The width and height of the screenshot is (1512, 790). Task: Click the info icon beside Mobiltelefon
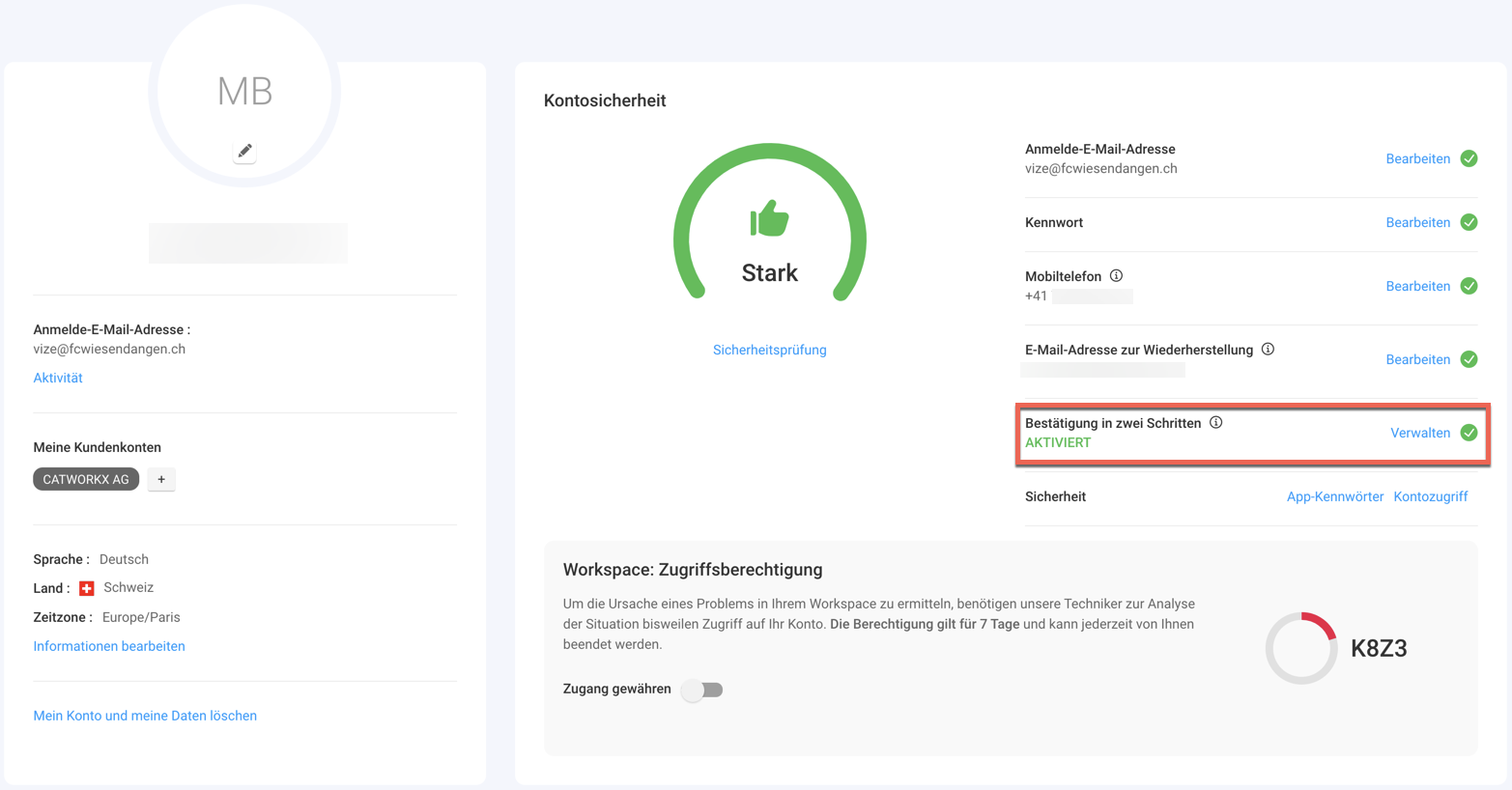(1116, 276)
